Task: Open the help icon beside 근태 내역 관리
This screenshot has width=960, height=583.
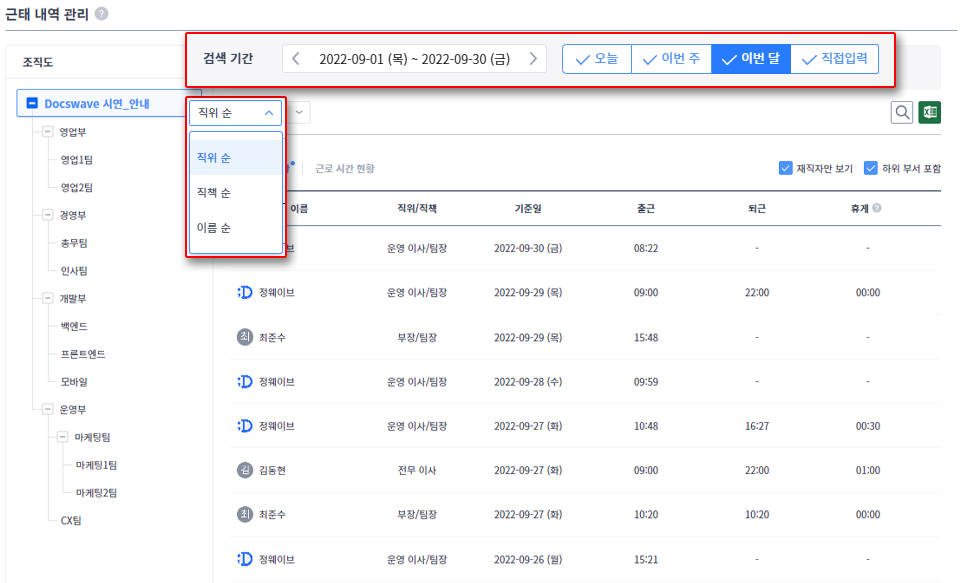Action: 102,13
